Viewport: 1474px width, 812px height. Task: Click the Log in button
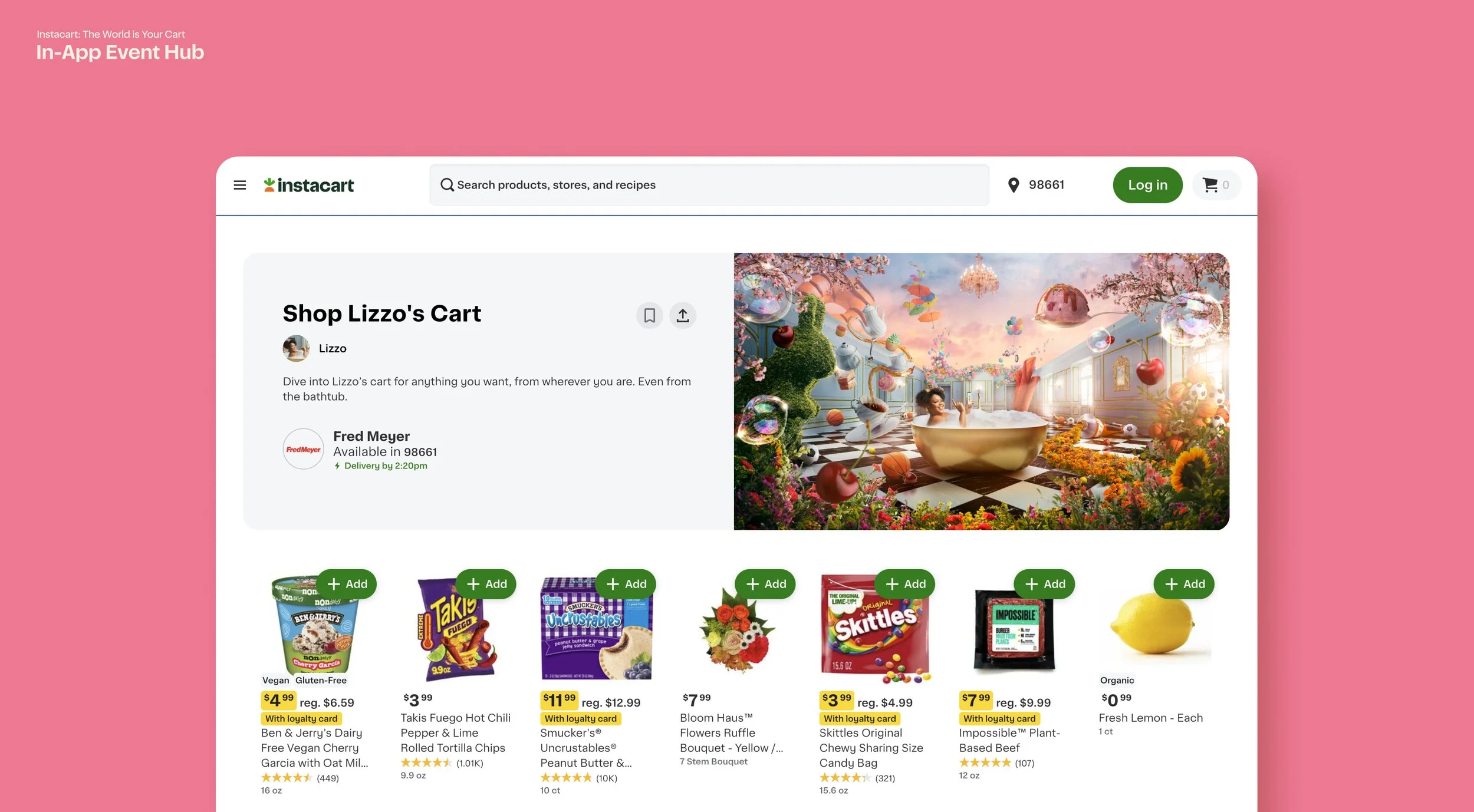pos(1147,185)
